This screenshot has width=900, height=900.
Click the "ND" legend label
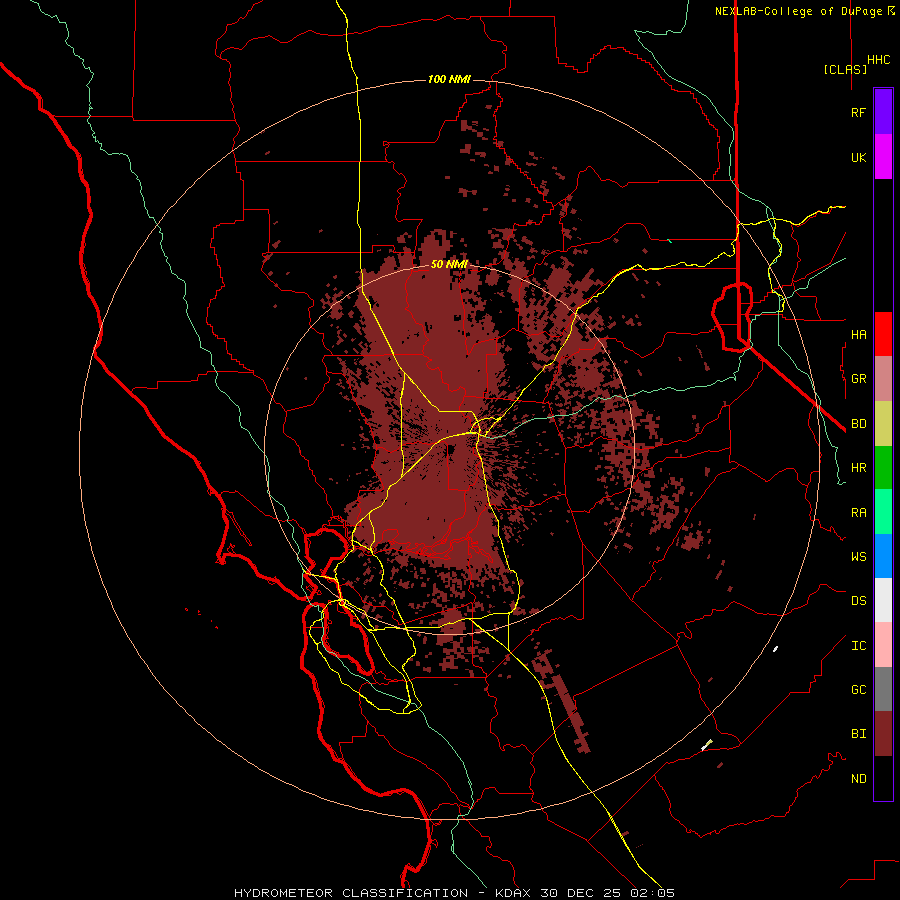coord(858,779)
